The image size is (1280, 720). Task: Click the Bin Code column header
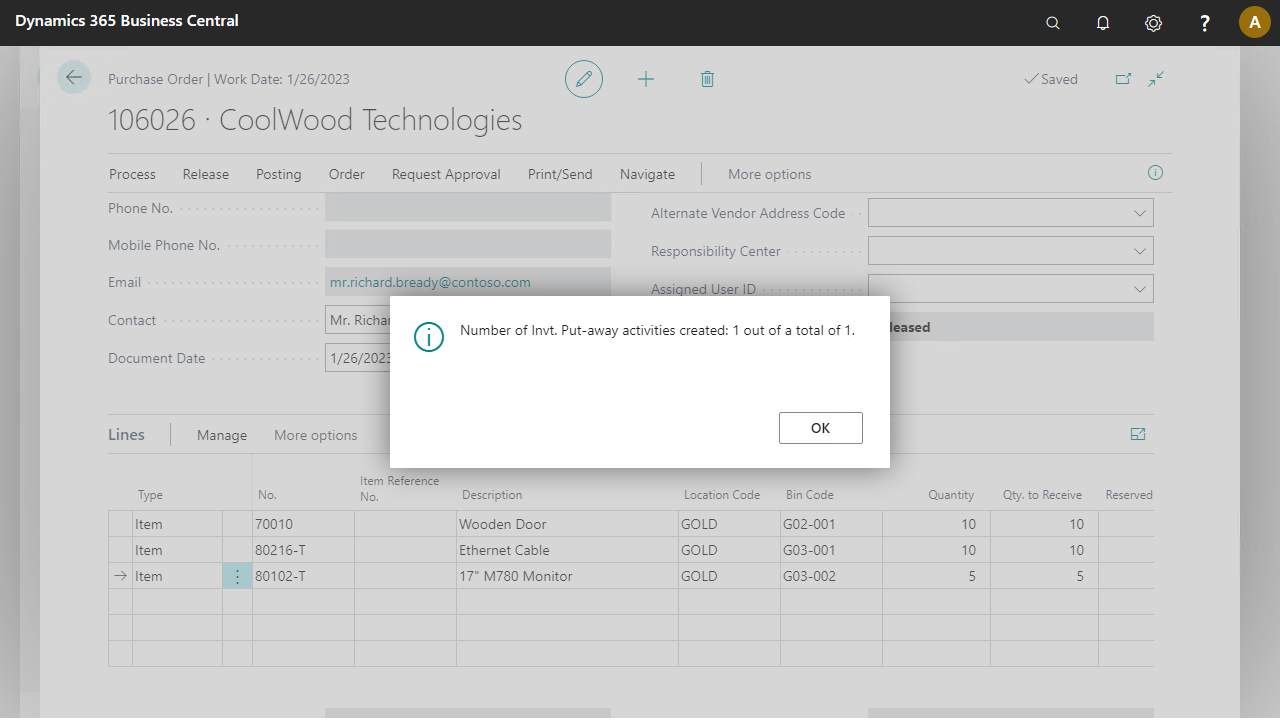[x=809, y=495]
